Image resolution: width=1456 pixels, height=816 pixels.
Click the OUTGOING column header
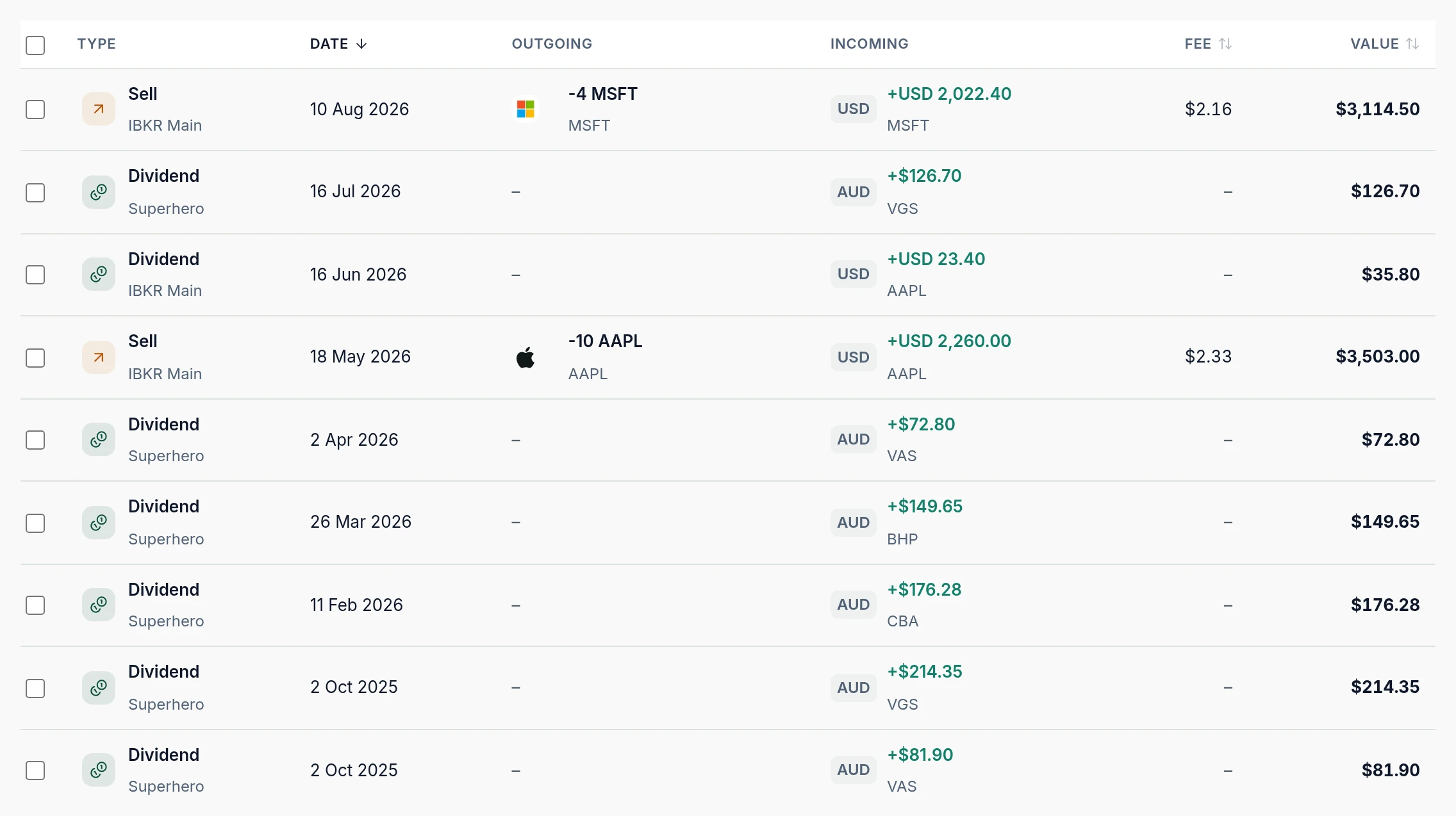(552, 44)
